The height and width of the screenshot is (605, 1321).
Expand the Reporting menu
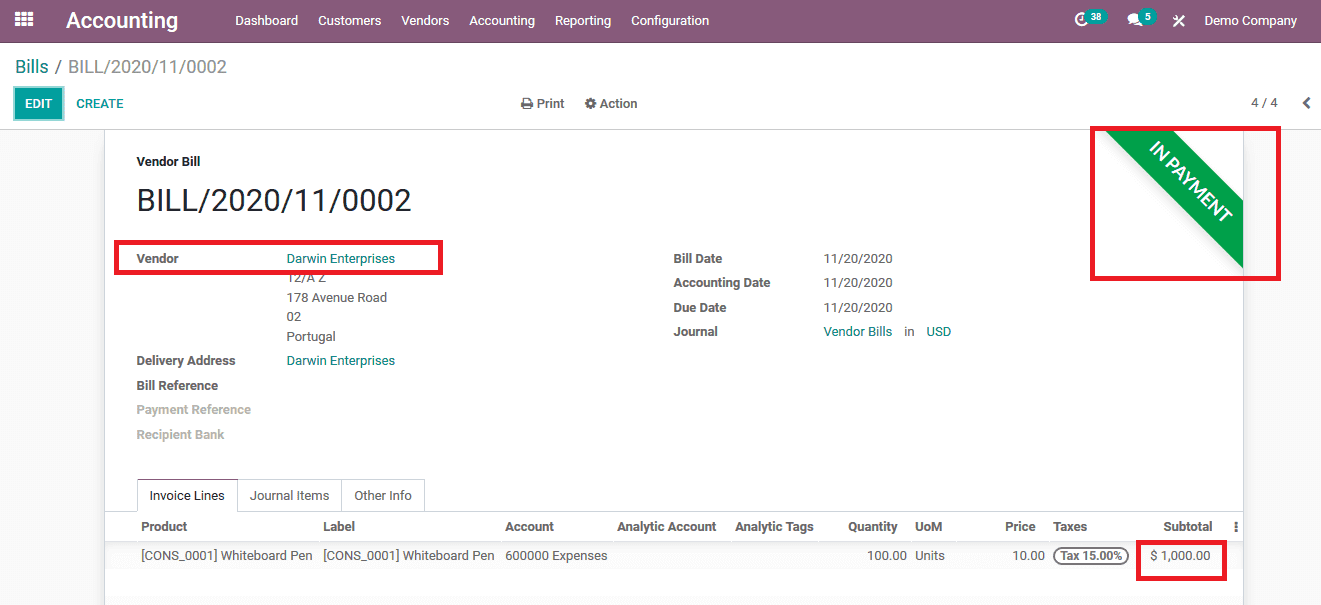583,21
